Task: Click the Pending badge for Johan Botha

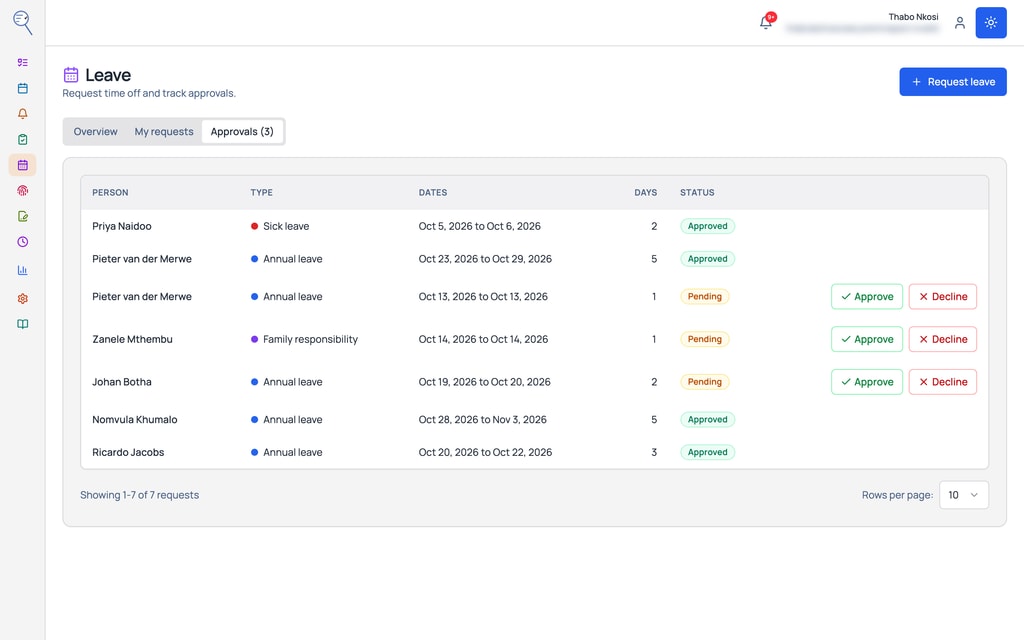Action: coord(705,382)
